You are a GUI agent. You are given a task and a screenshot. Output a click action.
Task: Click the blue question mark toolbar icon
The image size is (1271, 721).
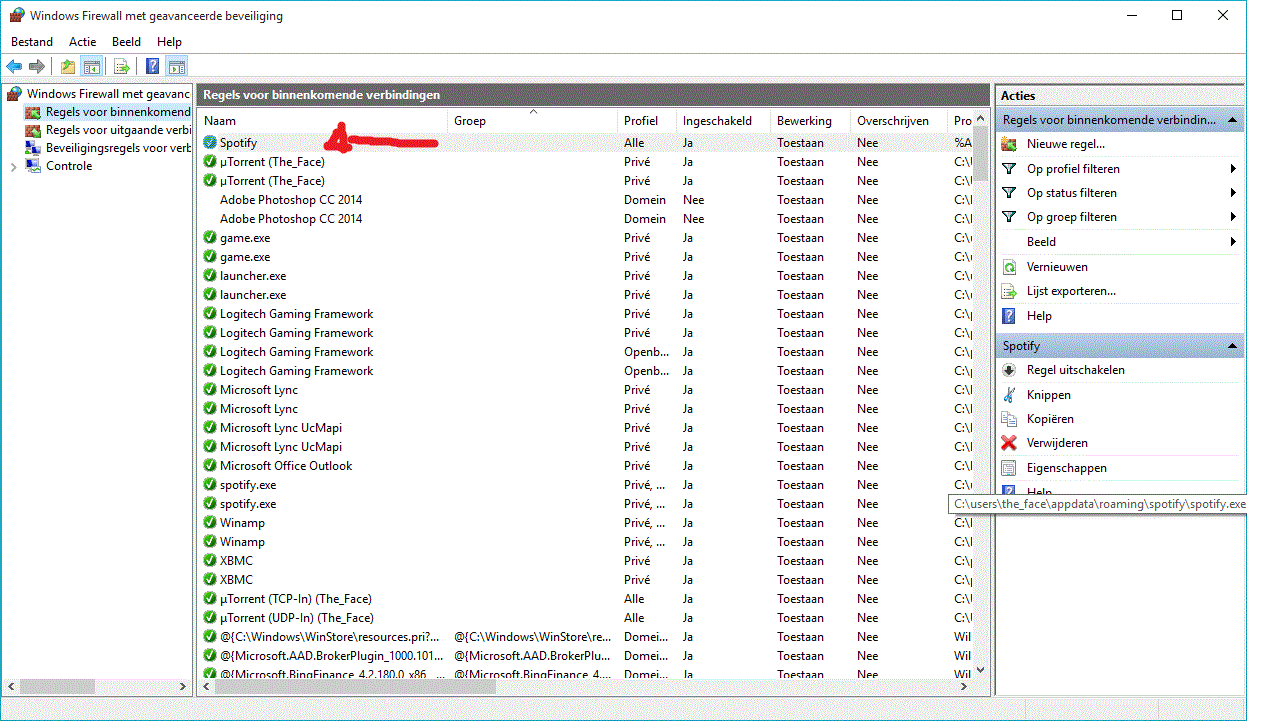click(x=152, y=67)
